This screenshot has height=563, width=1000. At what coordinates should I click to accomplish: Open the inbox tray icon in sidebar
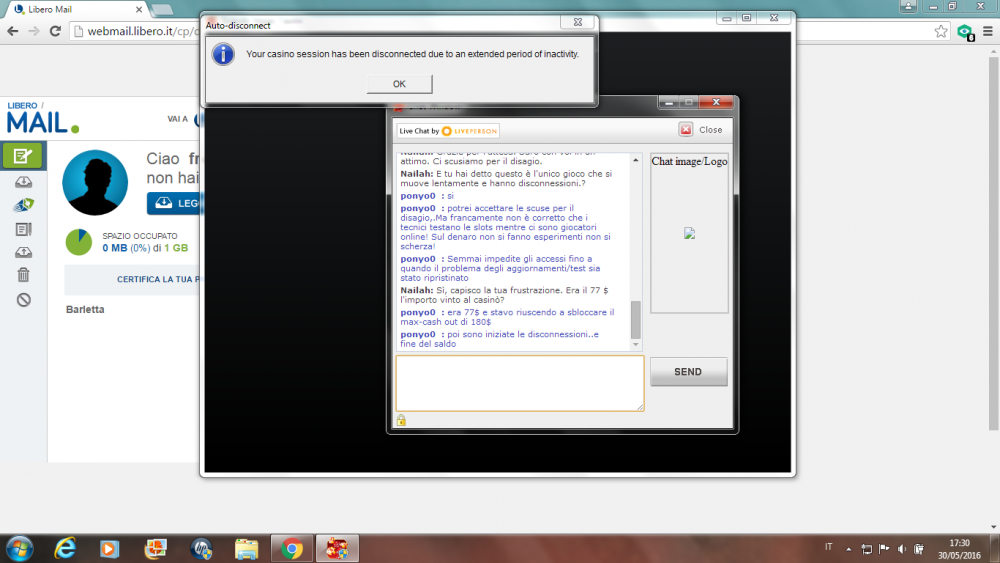[24, 182]
